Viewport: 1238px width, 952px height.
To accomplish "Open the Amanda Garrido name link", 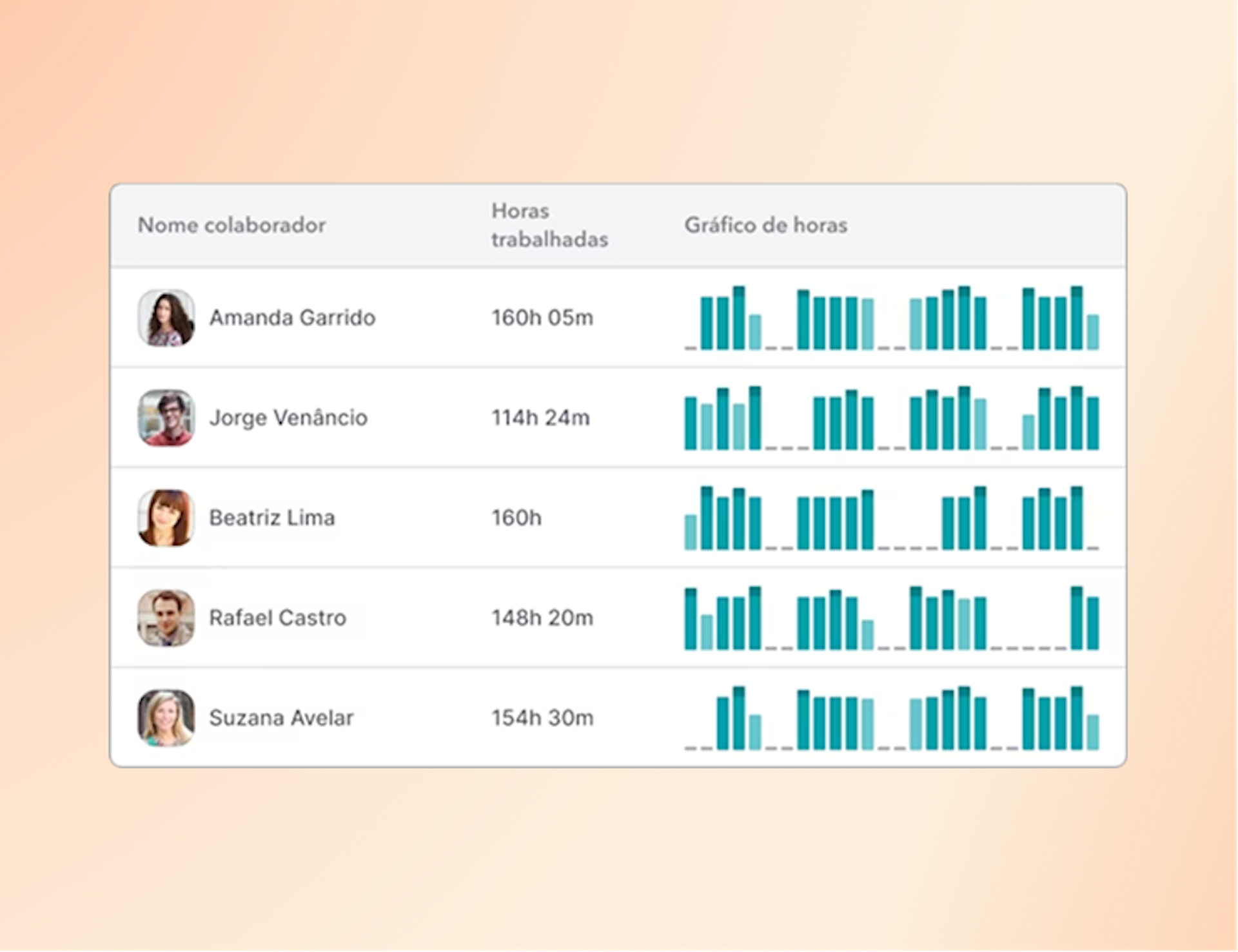I will (x=292, y=318).
